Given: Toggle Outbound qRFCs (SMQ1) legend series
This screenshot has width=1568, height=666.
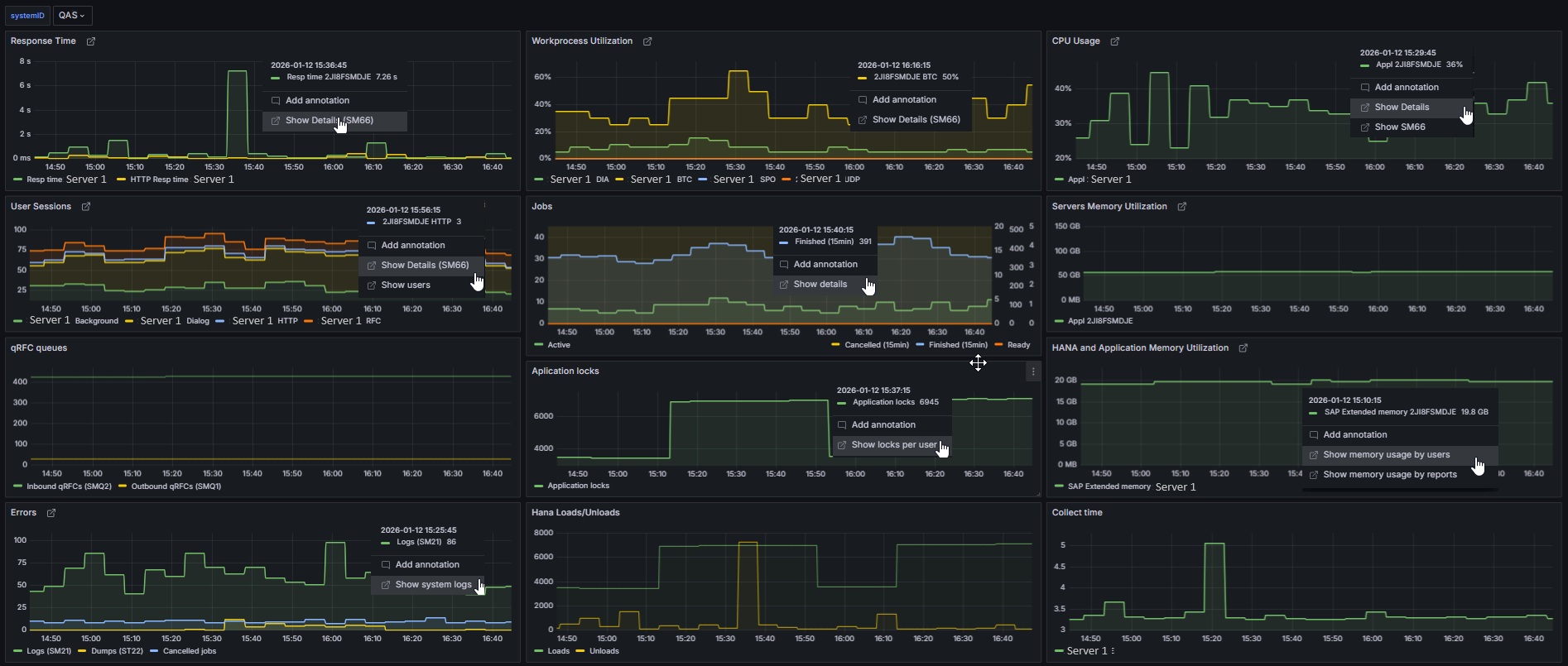Looking at the screenshot, I should click(176, 486).
